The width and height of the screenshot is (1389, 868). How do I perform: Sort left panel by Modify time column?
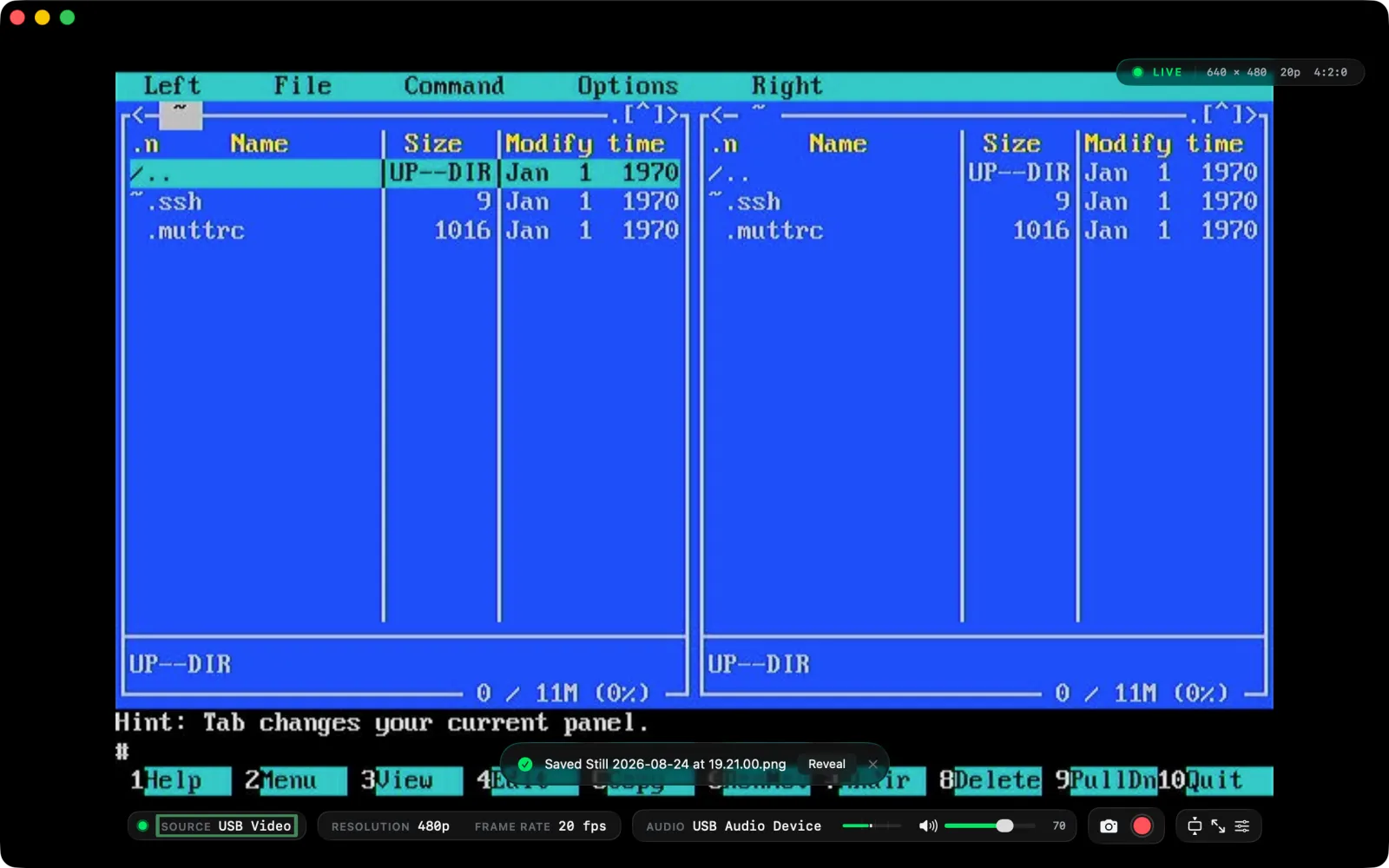click(x=585, y=144)
